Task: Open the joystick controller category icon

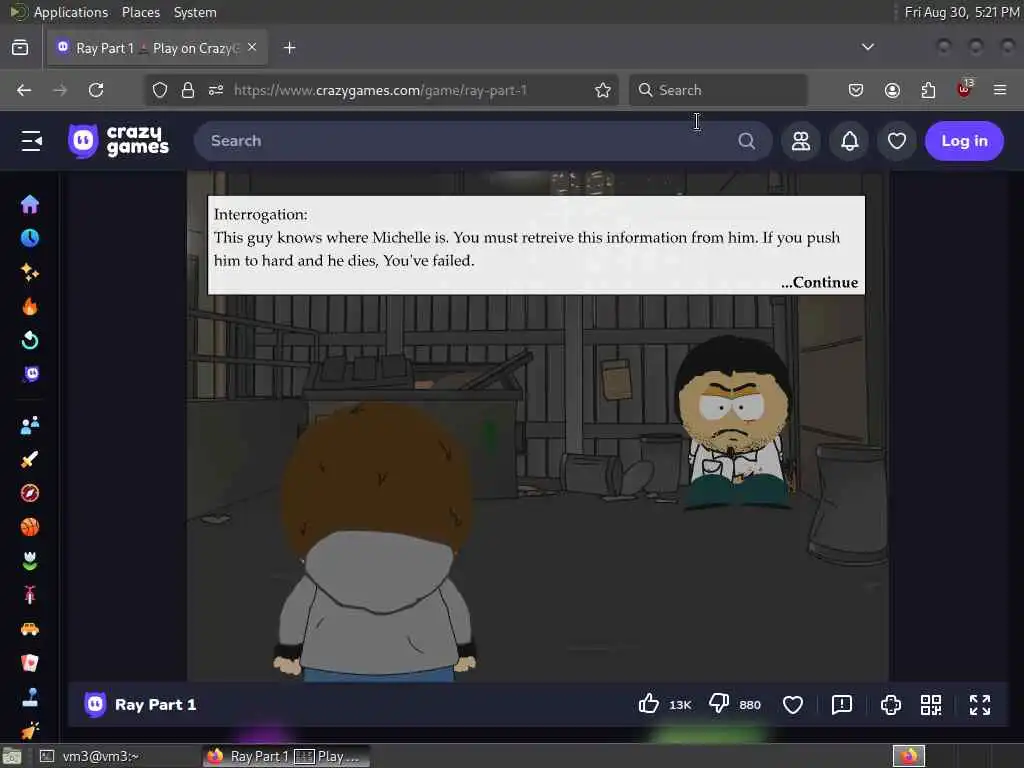Action: [x=30, y=697]
